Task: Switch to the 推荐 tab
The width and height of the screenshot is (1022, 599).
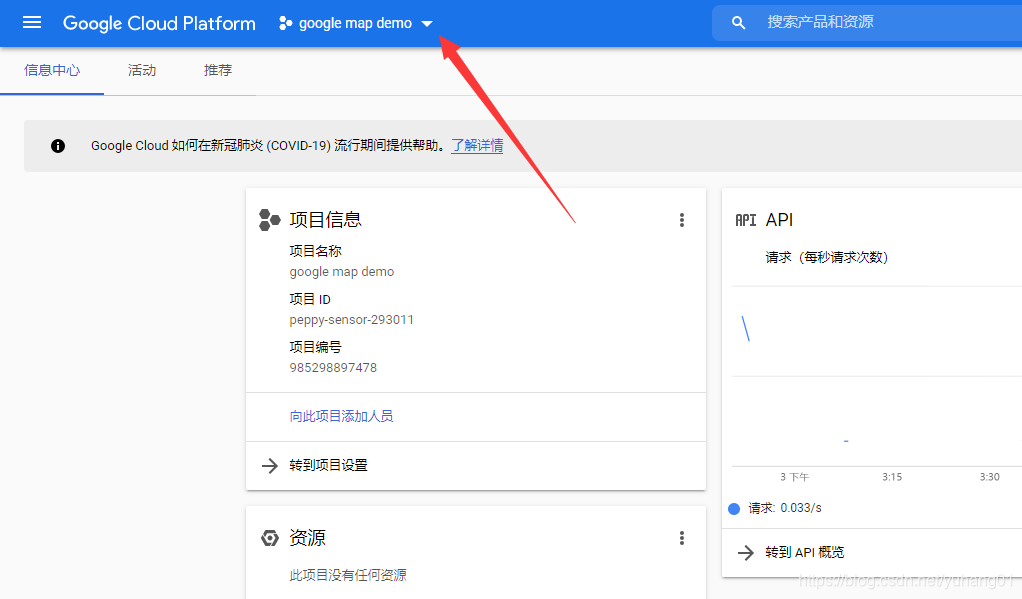Action: (x=218, y=70)
